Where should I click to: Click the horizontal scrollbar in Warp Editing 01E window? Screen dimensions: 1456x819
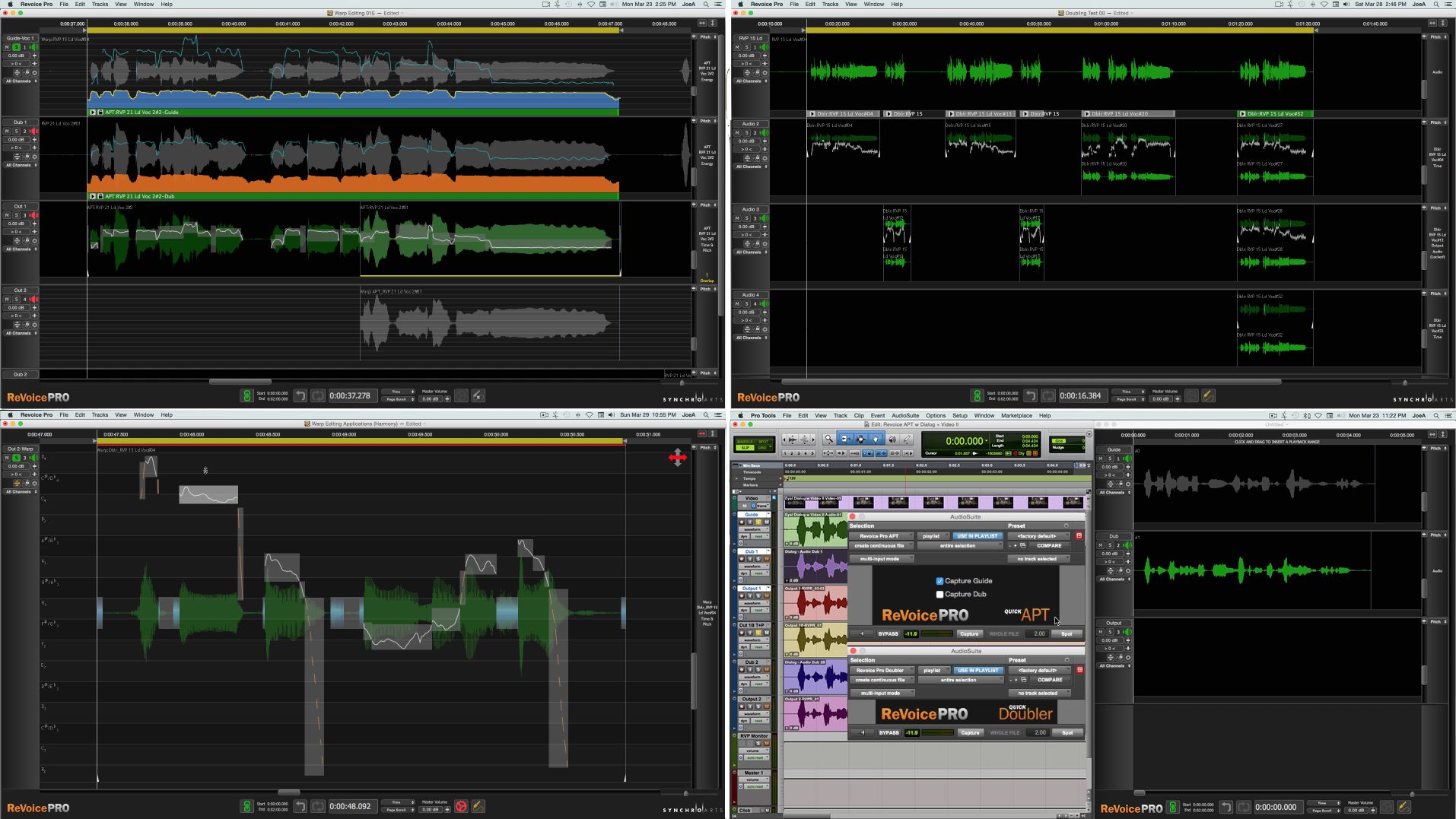pos(240,381)
